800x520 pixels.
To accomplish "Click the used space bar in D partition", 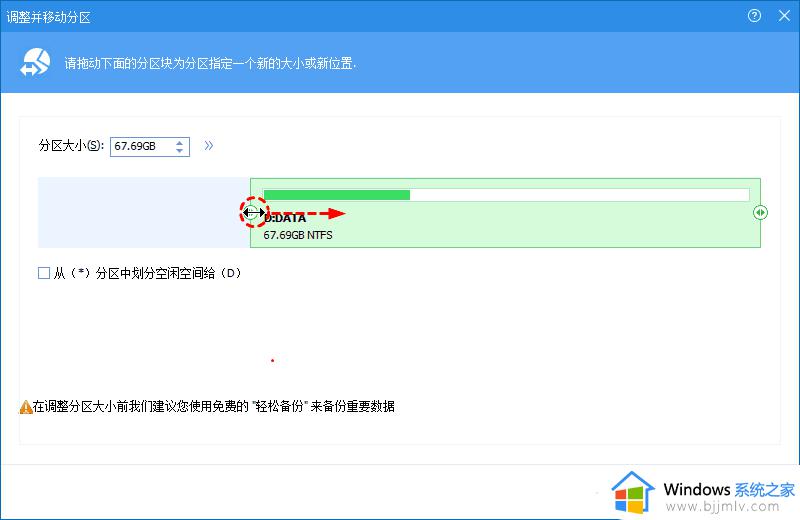I will [x=337, y=194].
